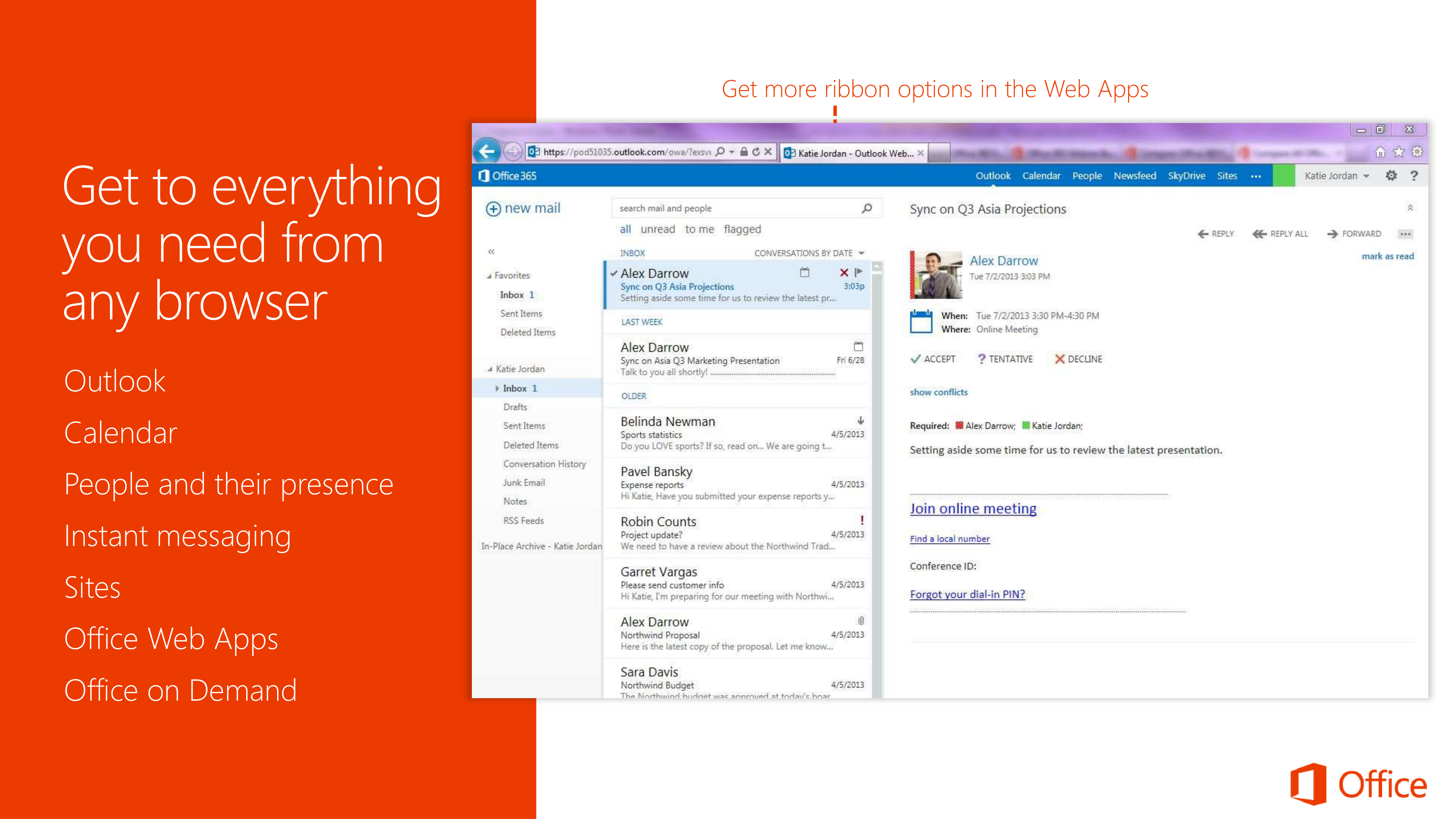Click the browser back arrow button

(x=487, y=151)
